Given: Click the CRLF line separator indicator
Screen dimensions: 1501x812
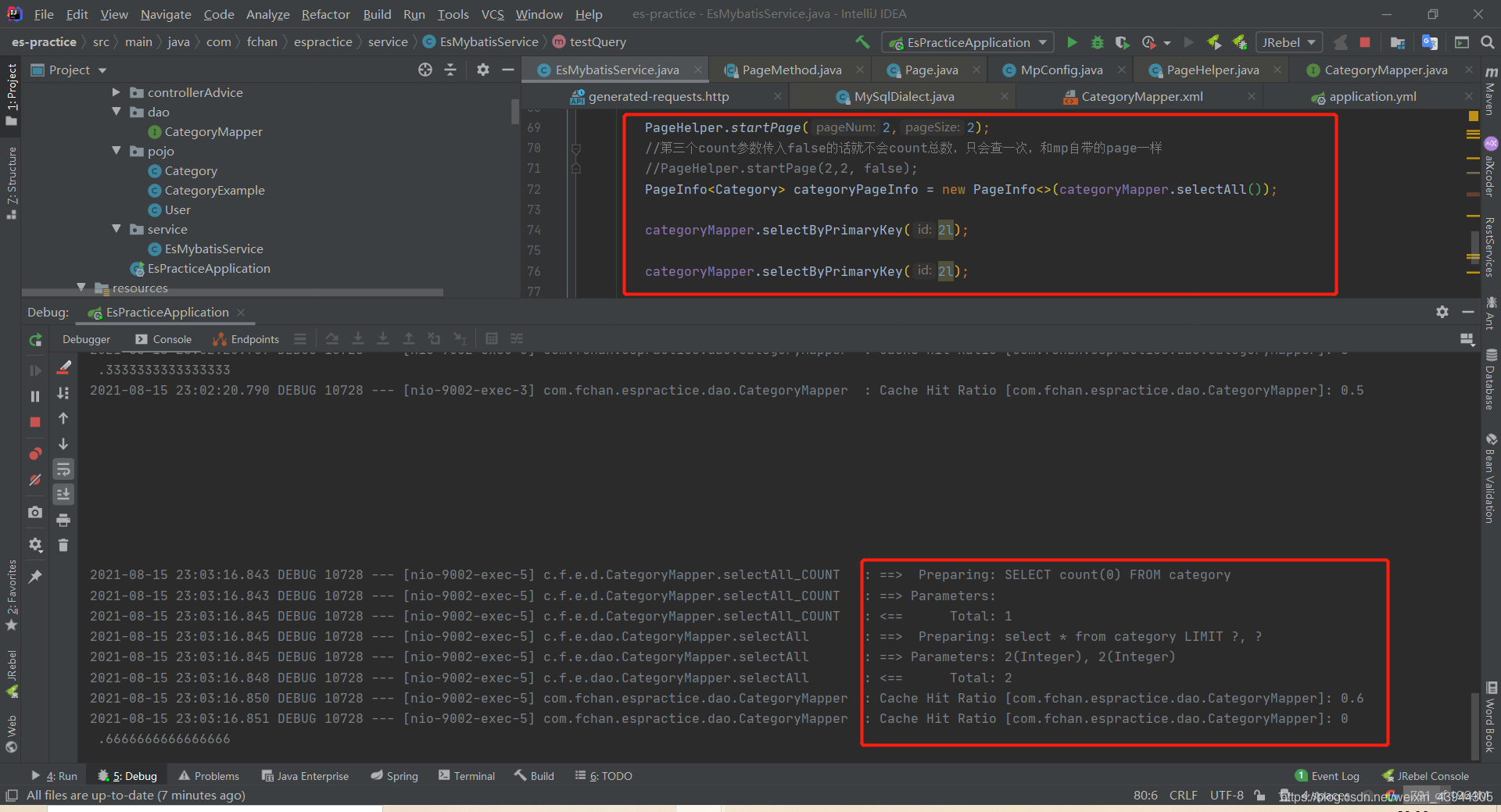Looking at the screenshot, I should point(1183,796).
